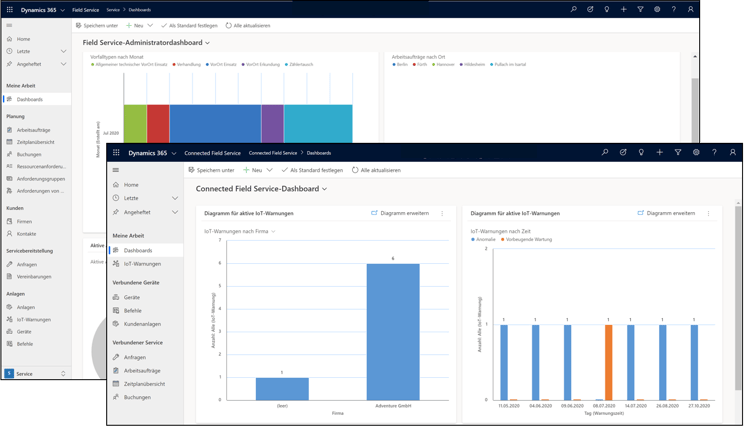Click Service breadcrumb link in back window header

tap(113, 10)
